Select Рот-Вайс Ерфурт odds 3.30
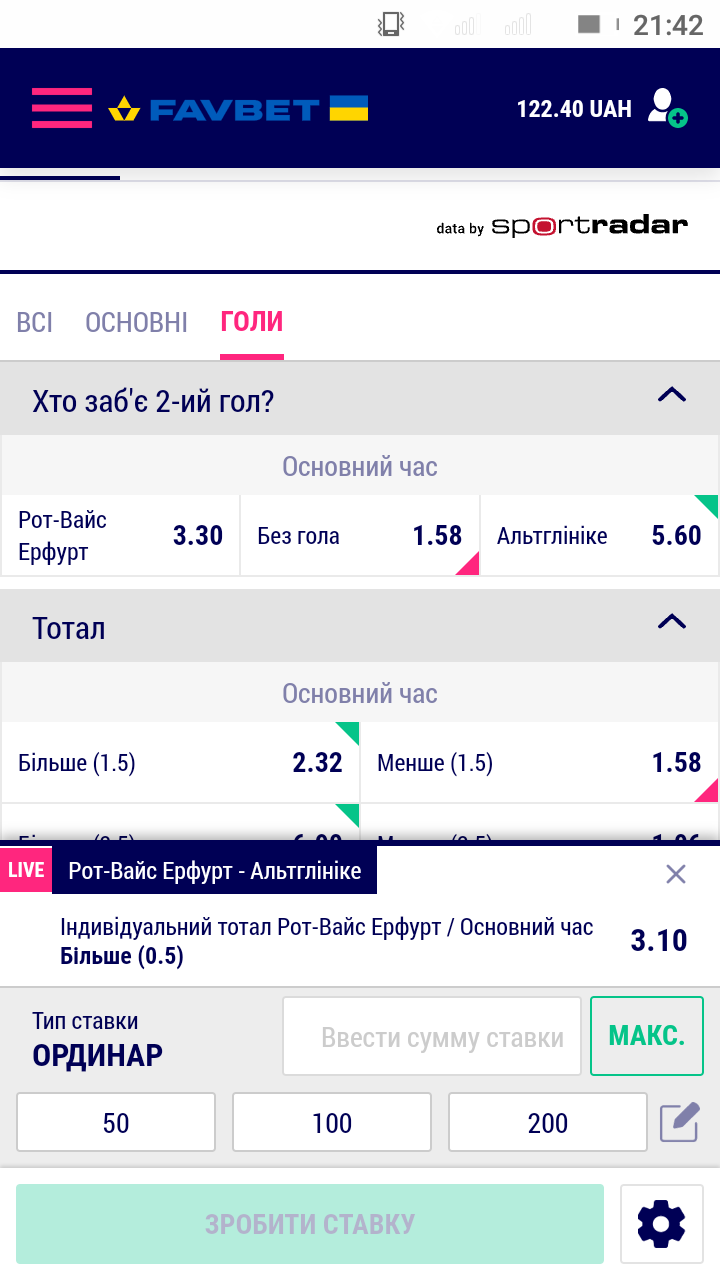This screenshot has width=720, height=1280. pyautogui.click(x=121, y=536)
